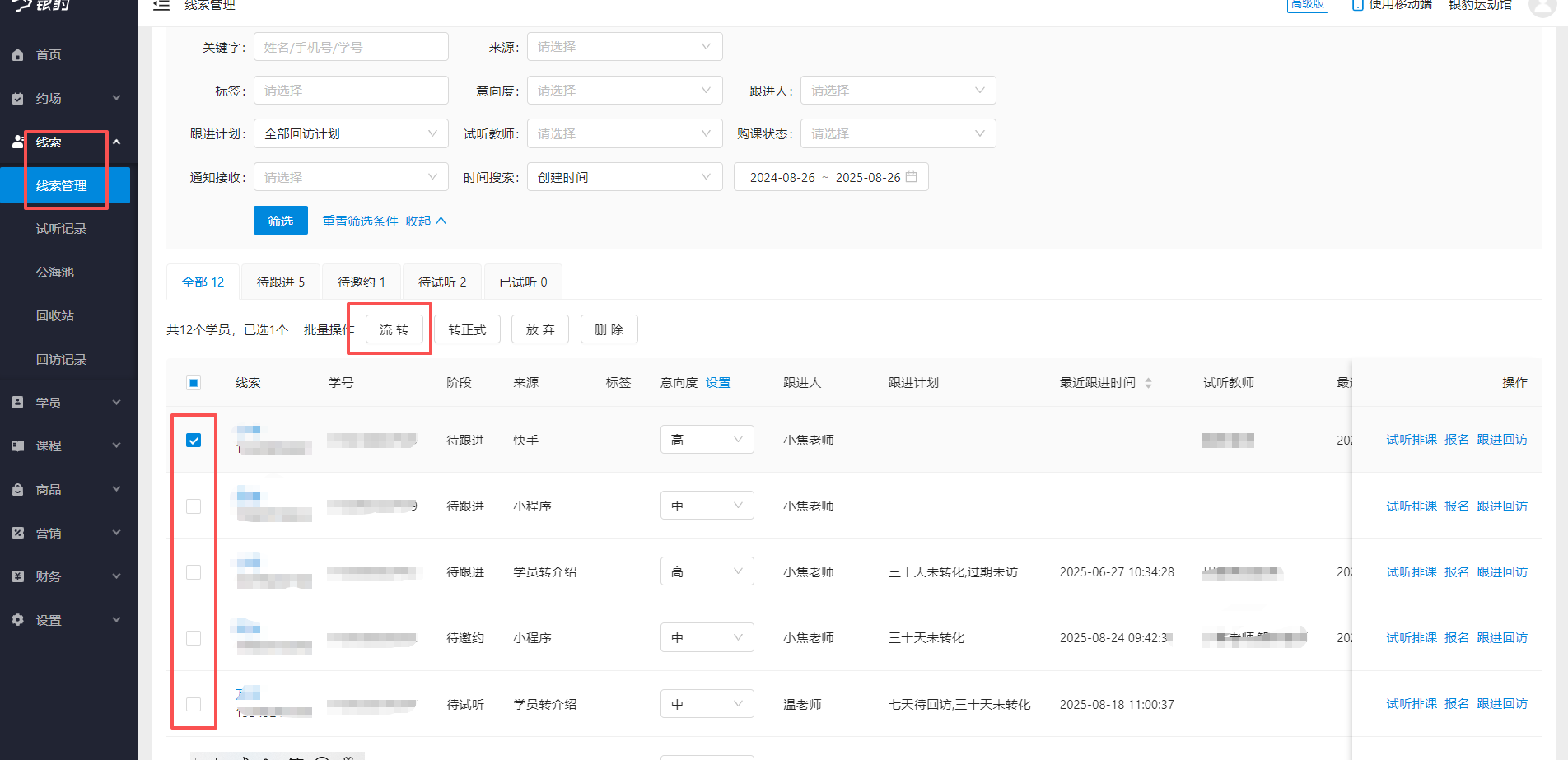This screenshot has width=1568, height=760.
Task: Switch to the 已试听 tab
Action: click(523, 281)
